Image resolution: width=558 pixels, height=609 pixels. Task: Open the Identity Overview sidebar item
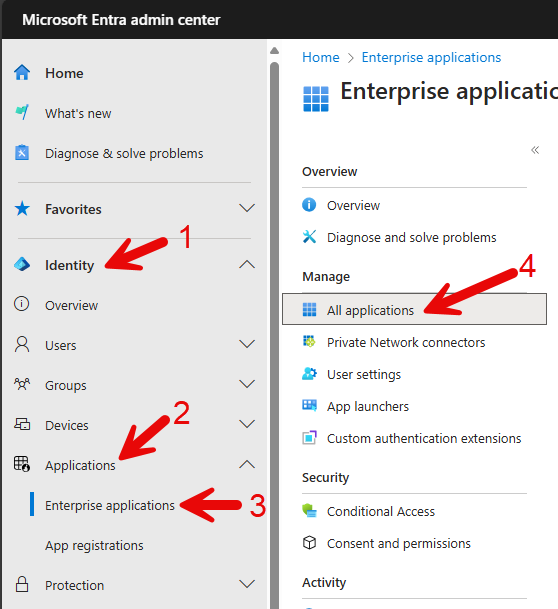point(71,305)
